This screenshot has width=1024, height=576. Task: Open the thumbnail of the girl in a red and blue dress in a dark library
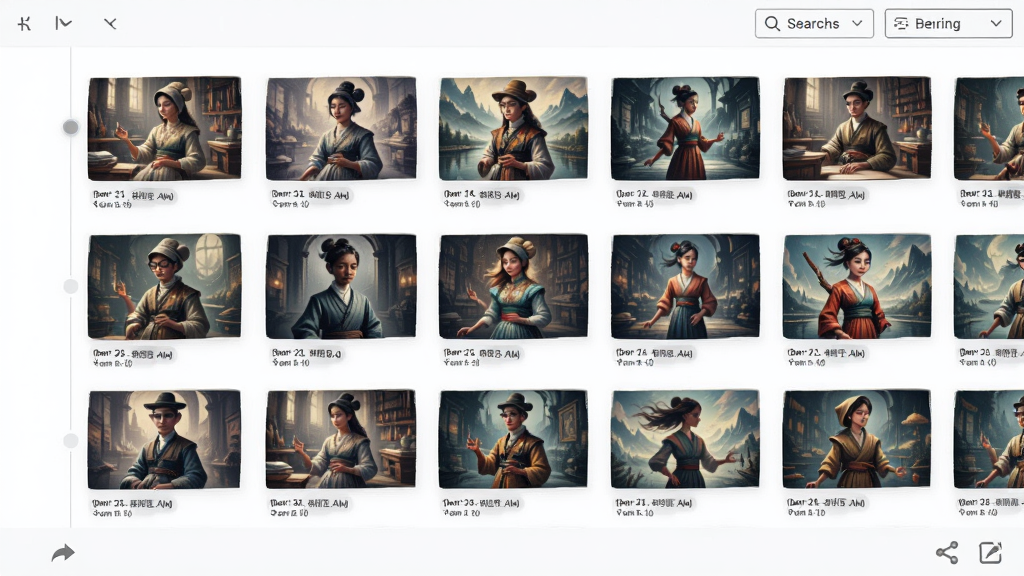(685, 286)
